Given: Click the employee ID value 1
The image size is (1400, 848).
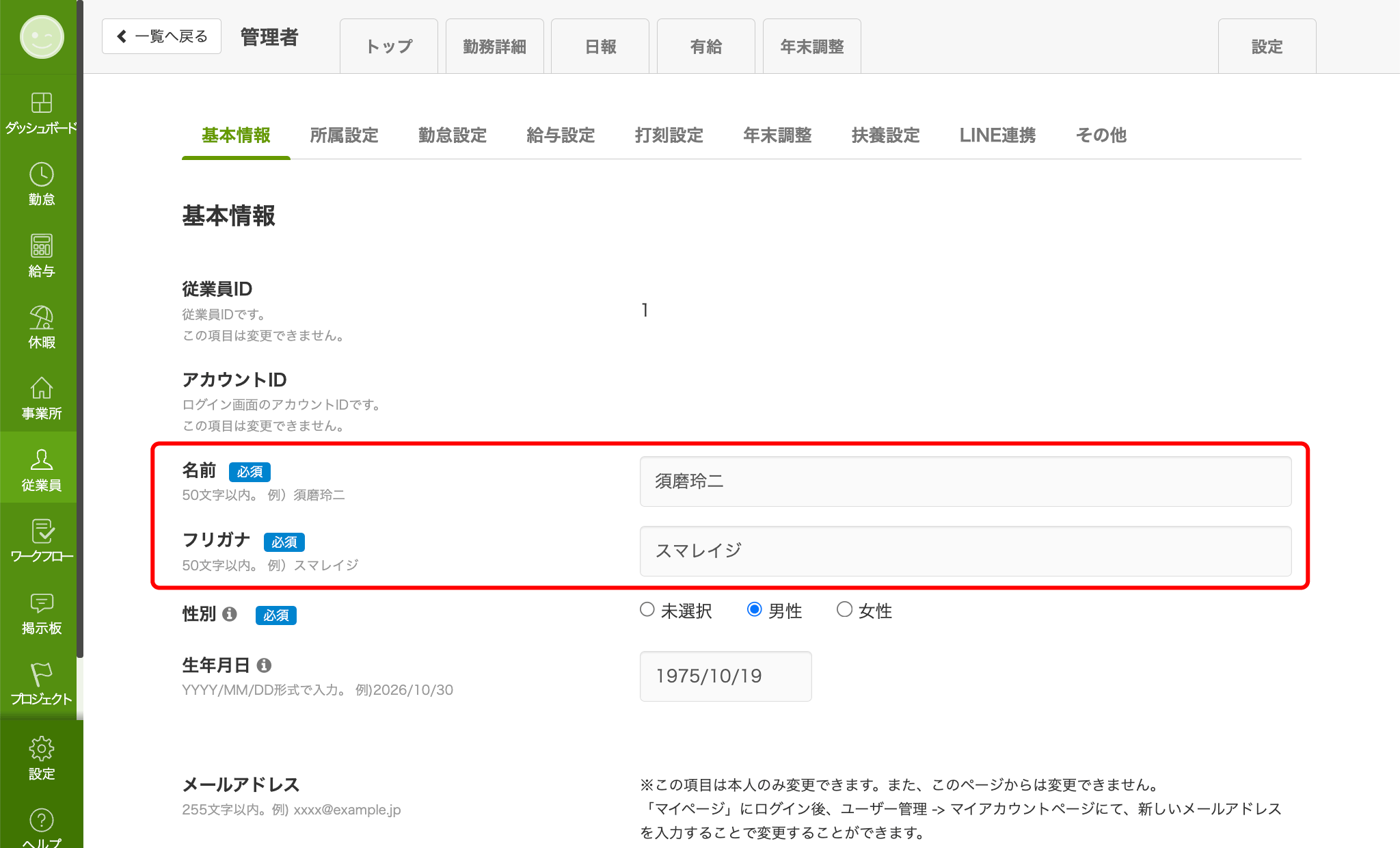Looking at the screenshot, I should click(645, 310).
